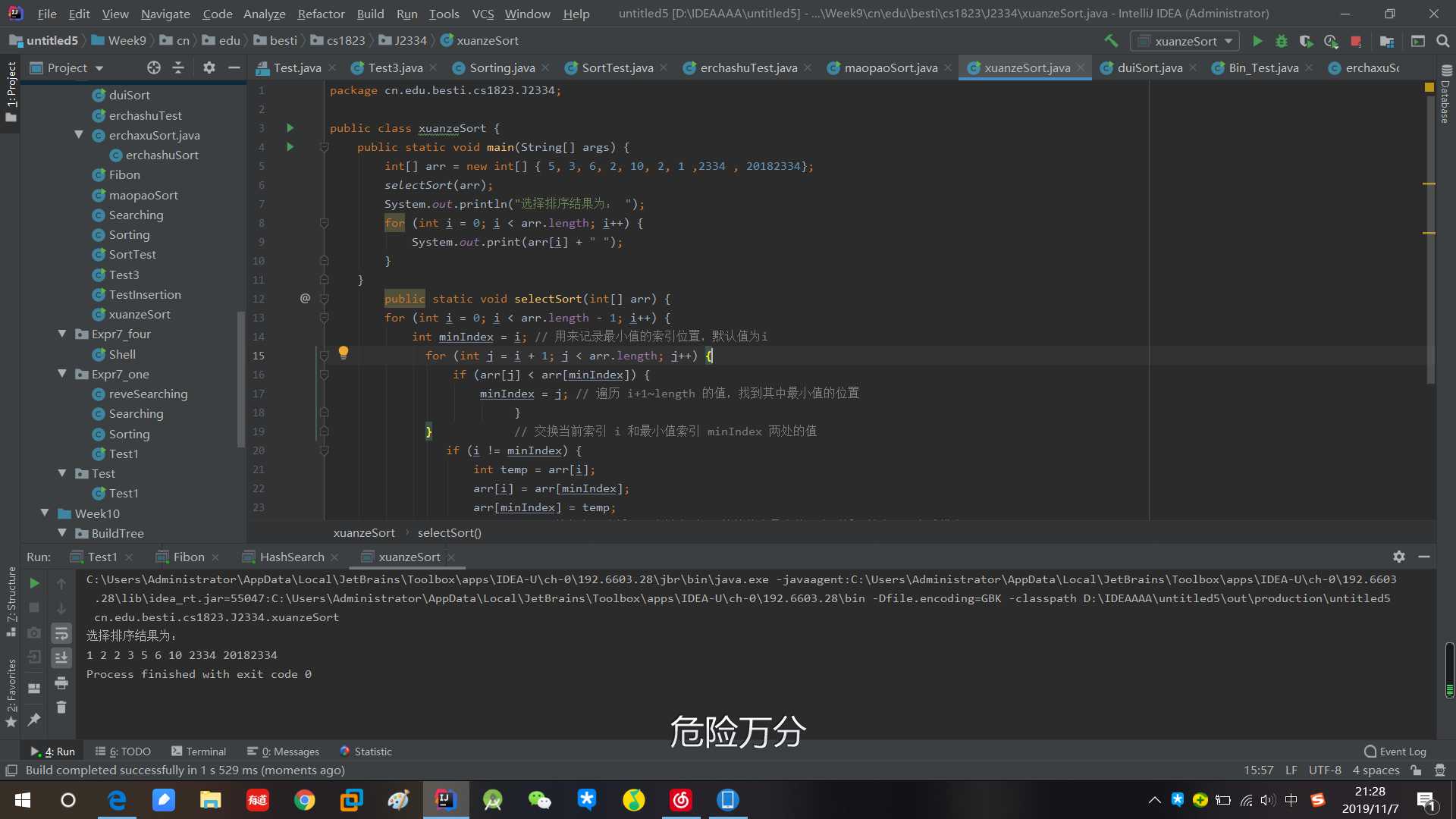The image size is (1456, 819).
Task: Open the Refactor menu
Action: pyautogui.click(x=321, y=14)
